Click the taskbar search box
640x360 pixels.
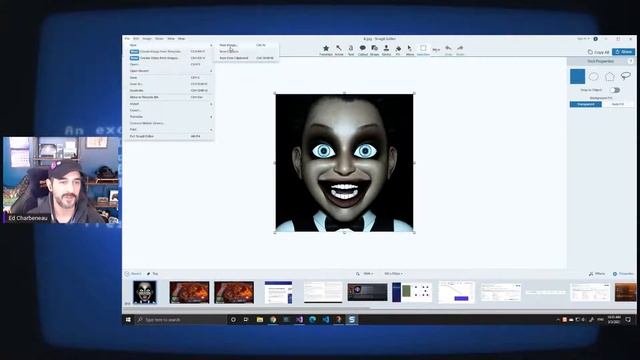181,320
